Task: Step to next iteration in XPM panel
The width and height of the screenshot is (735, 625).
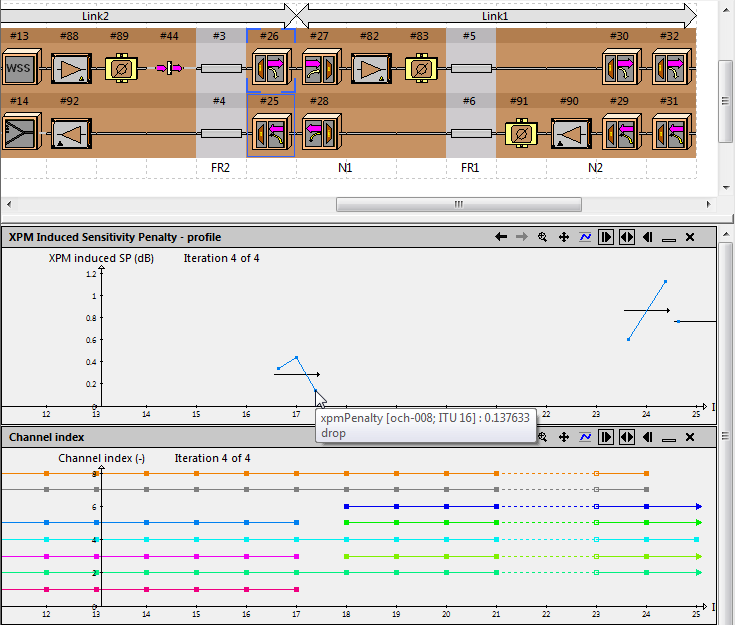Action: (x=606, y=237)
